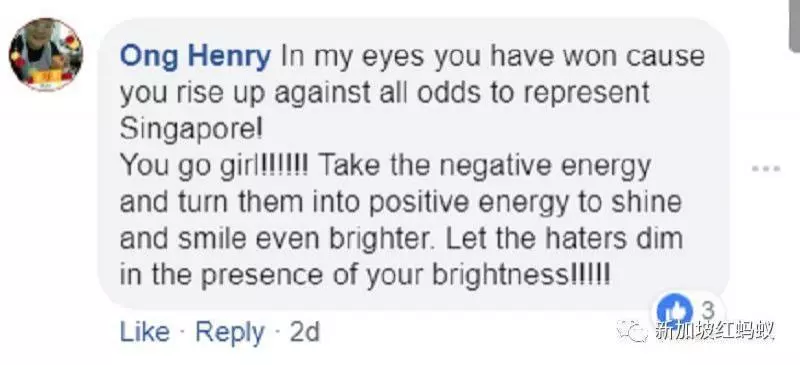Click the WeChat logo in the watermark
Screen dimensions: 800x365
pos(634,331)
